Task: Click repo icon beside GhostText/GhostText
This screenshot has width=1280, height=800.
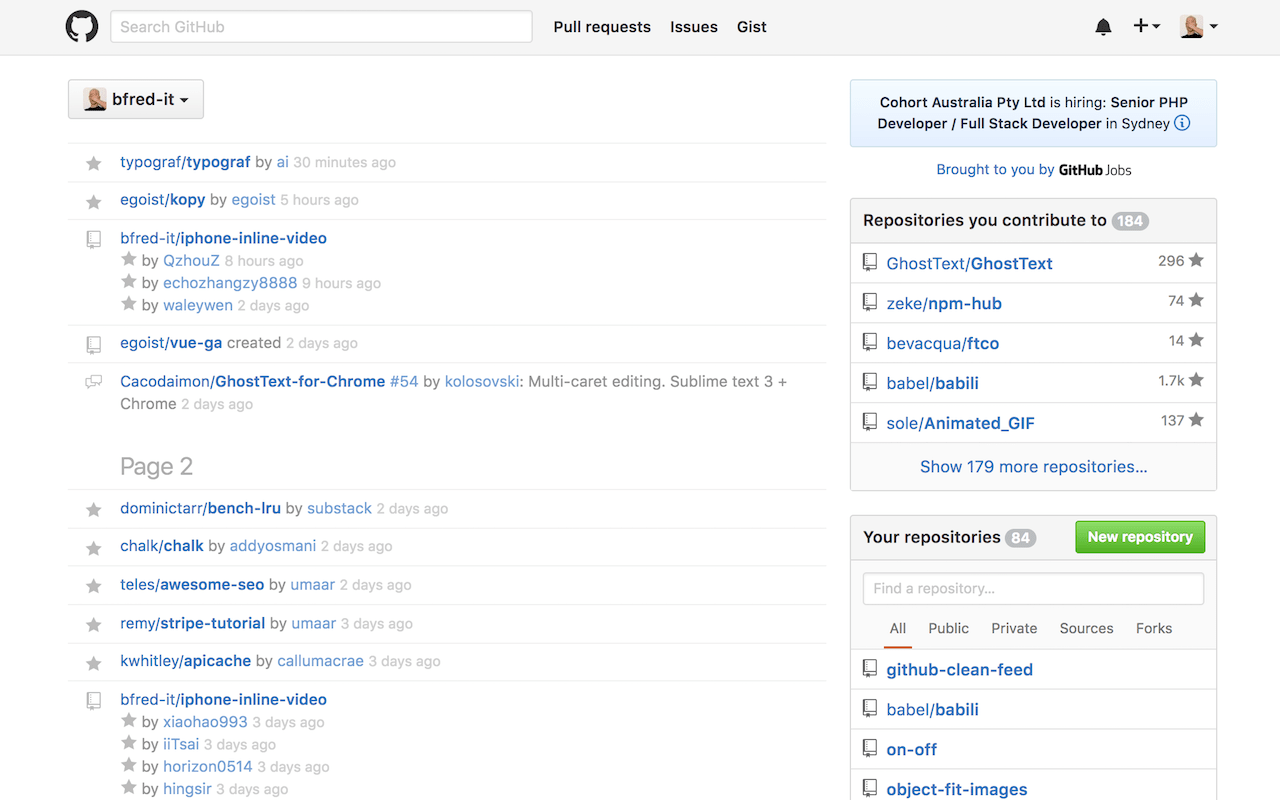Action: (x=870, y=262)
